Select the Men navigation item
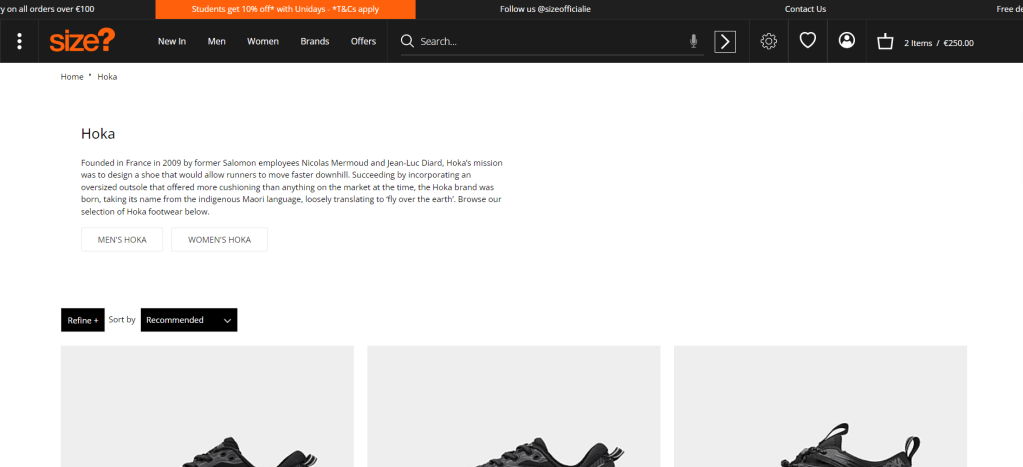Screen dimensions: 1023x467 click(x=217, y=42)
